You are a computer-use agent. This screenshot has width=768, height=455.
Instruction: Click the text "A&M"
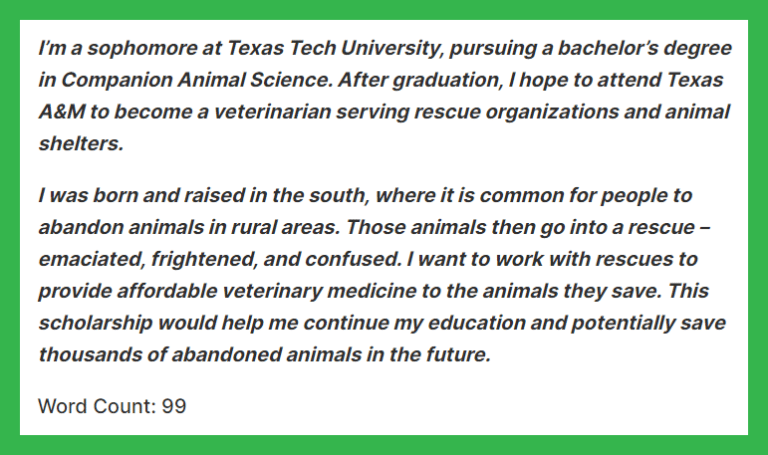pyautogui.click(x=58, y=112)
